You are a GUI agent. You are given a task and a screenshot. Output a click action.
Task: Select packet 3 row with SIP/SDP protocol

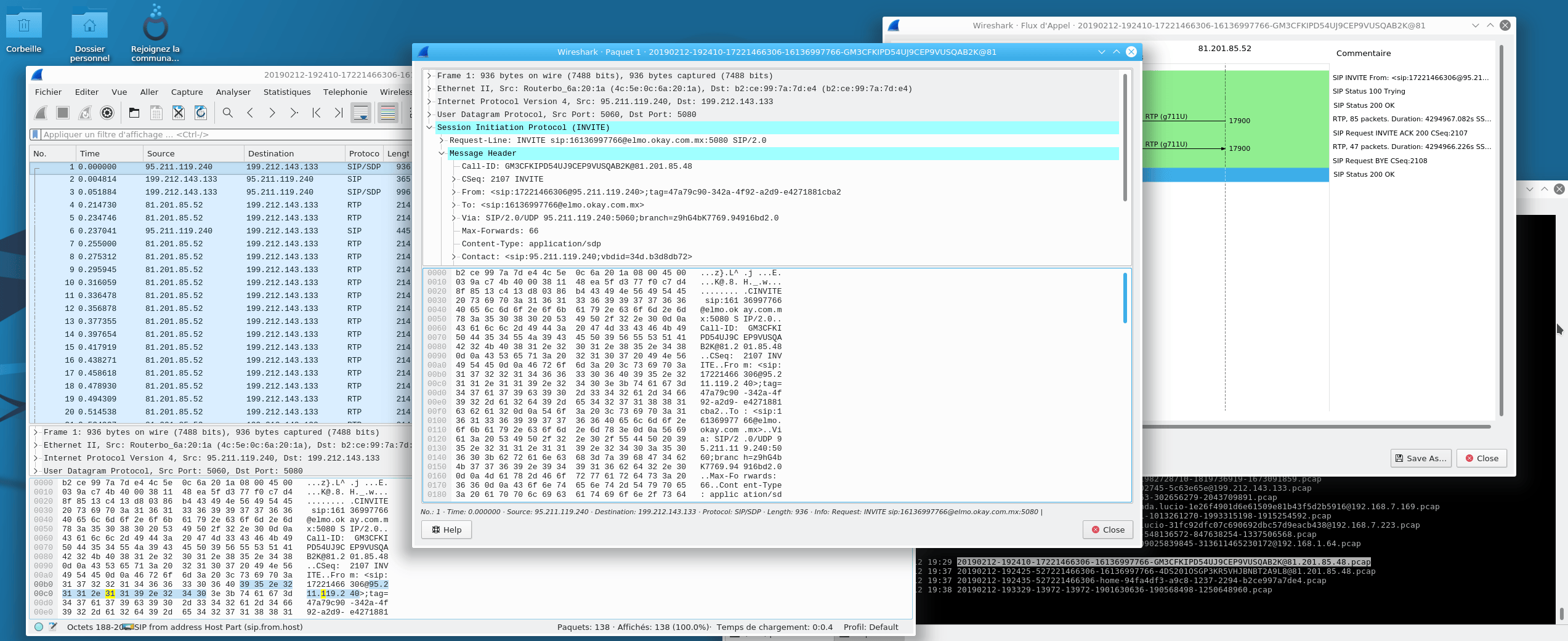222,192
